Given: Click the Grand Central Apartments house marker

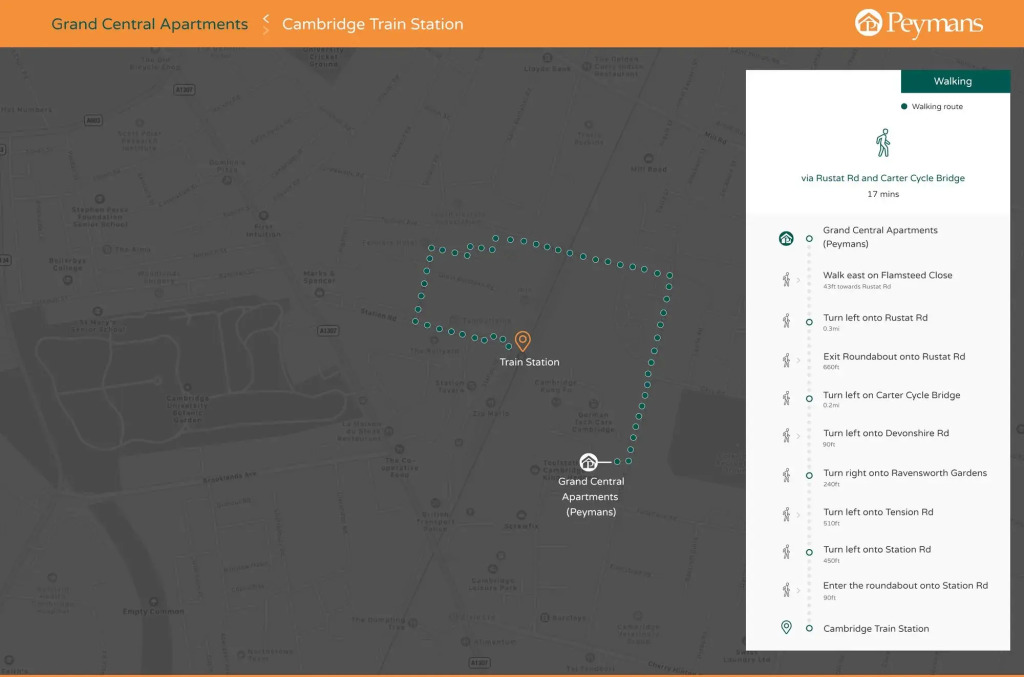Looking at the screenshot, I should pos(589,462).
